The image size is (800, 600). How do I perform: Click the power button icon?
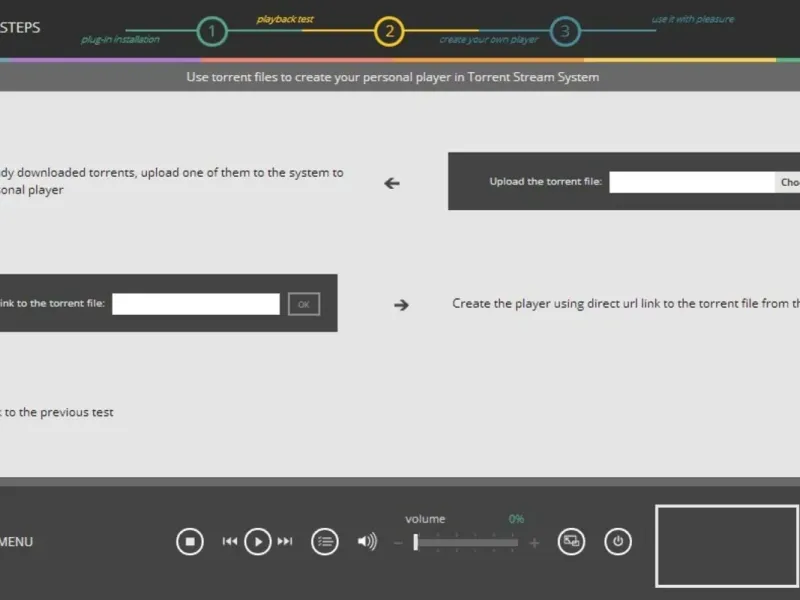[617, 541]
